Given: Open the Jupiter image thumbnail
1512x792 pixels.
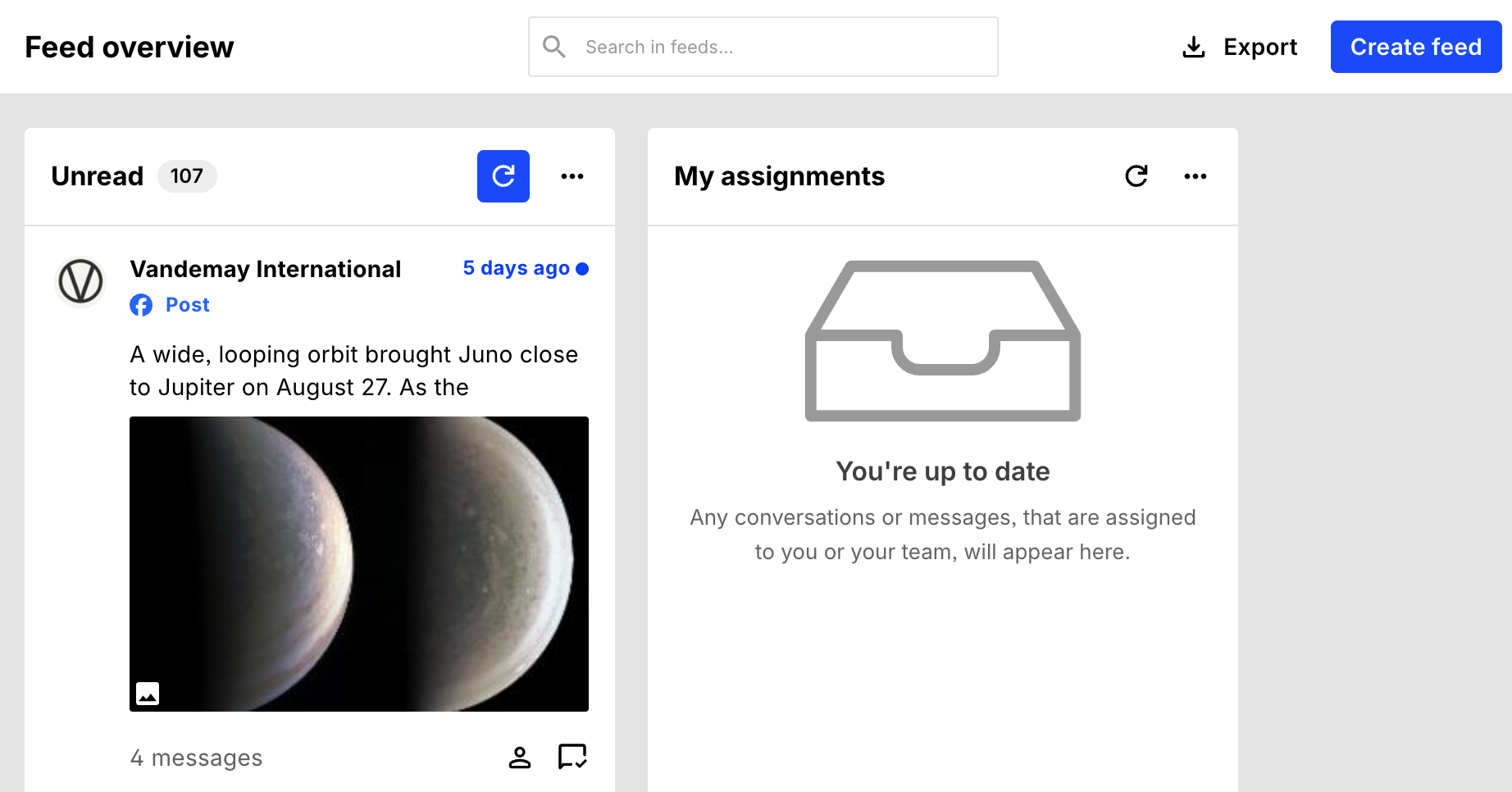Looking at the screenshot, I should pos(359,564).
